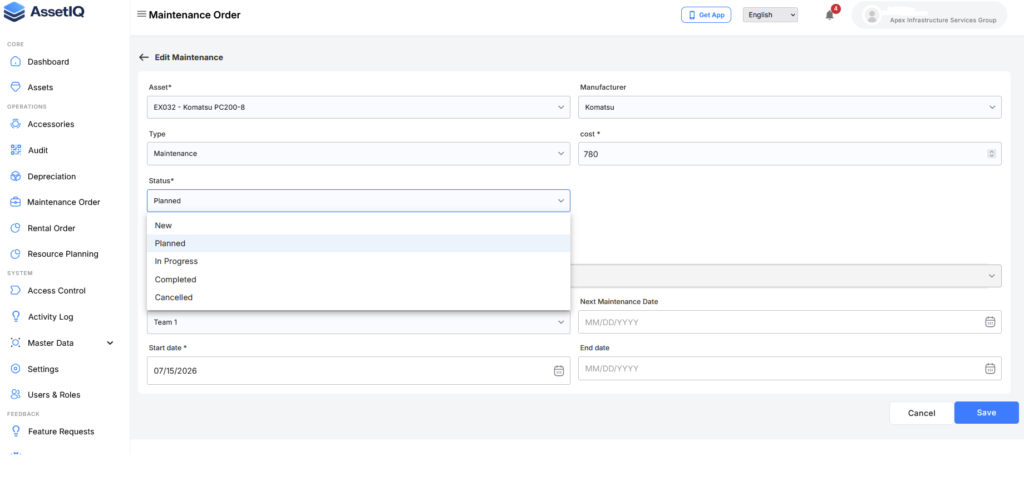Open the Access Control sidebar link
This screenshot has height=485, width=1024.
pyautogui.click(x=57, y=291)
